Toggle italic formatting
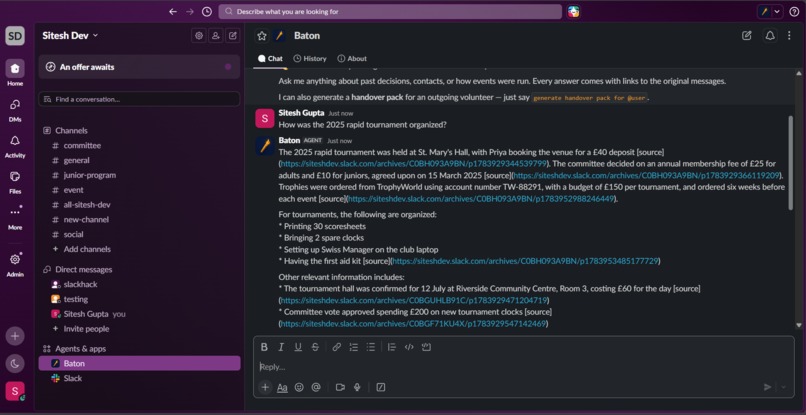This screenshot has width=806, height=415. 281,347
